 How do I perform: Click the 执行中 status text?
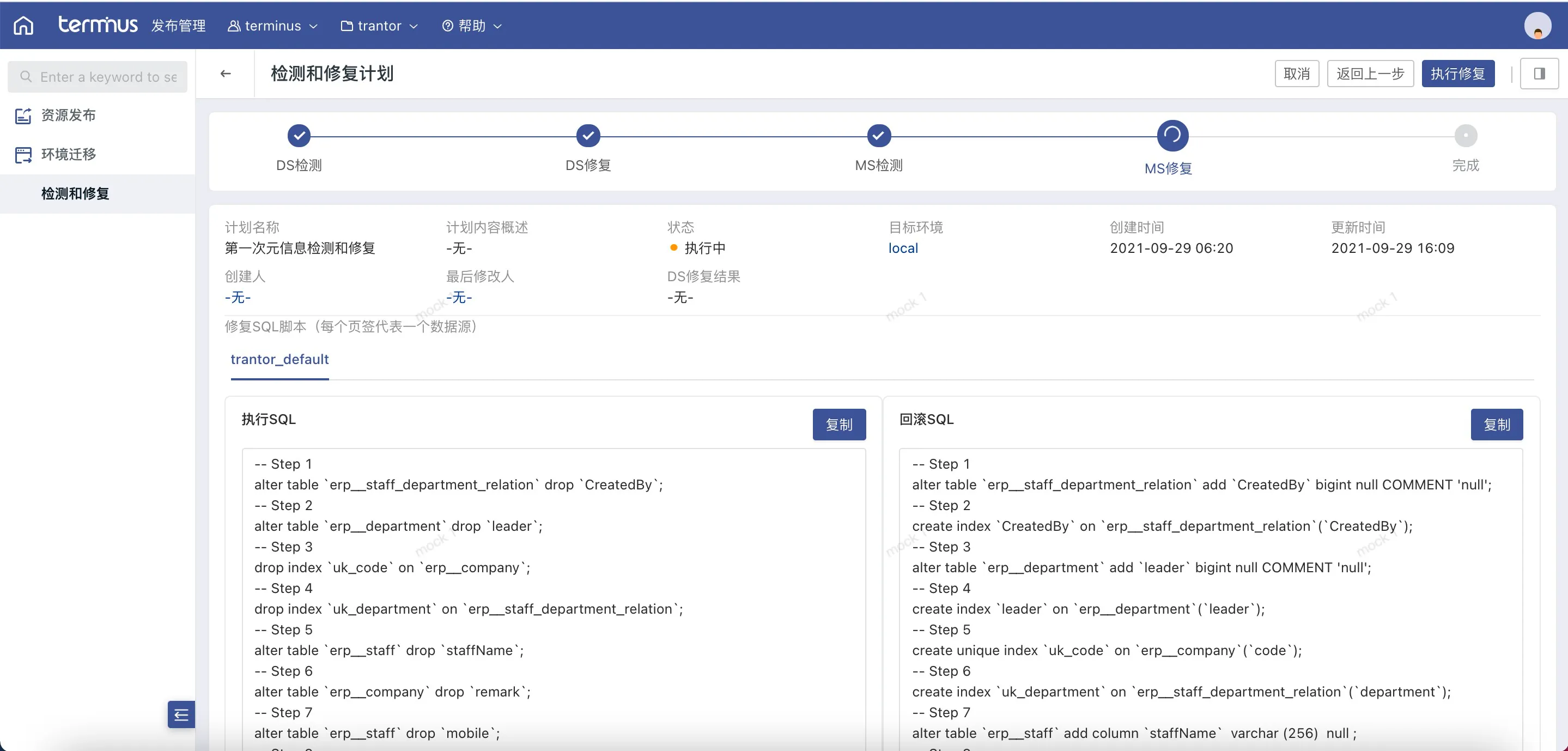[705, 248]
